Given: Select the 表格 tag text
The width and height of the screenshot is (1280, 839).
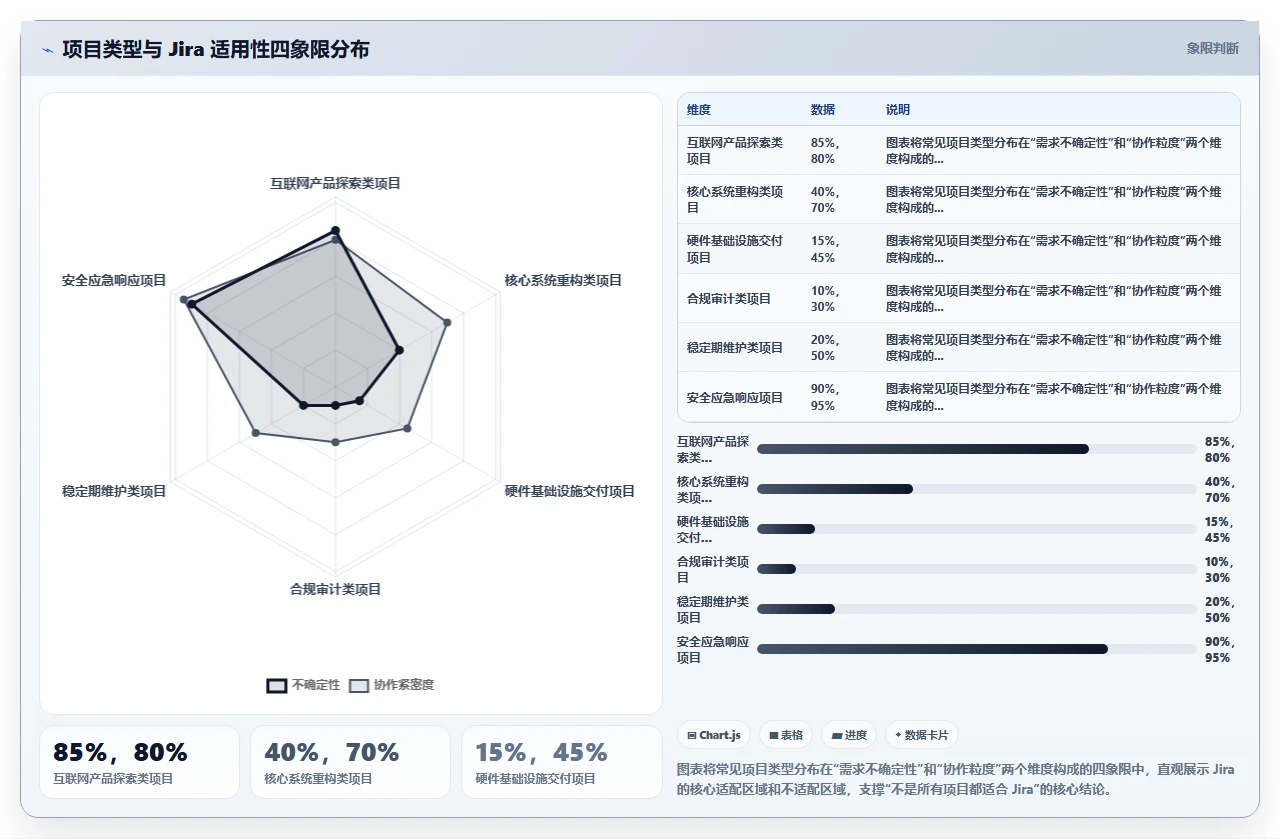Looking at the screenshot, I should (x=792, y=735).
